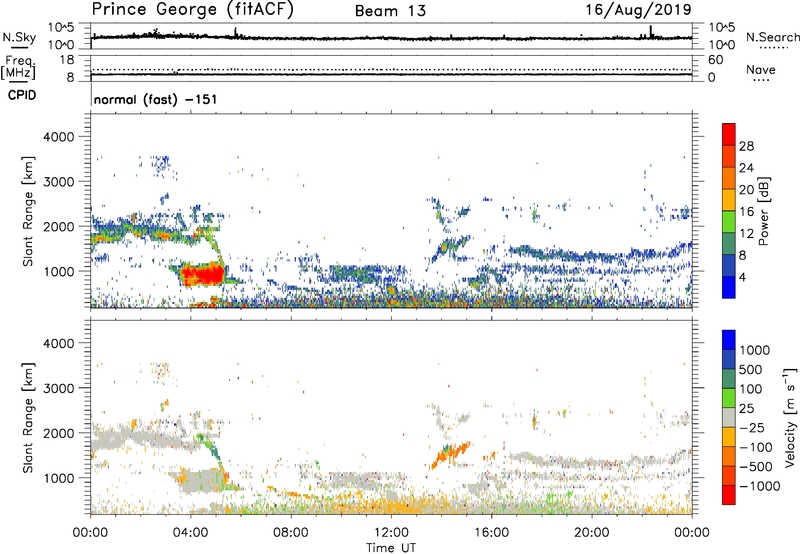
Task: Click the 'N.Search' legend label
Action: click(772, 37)
